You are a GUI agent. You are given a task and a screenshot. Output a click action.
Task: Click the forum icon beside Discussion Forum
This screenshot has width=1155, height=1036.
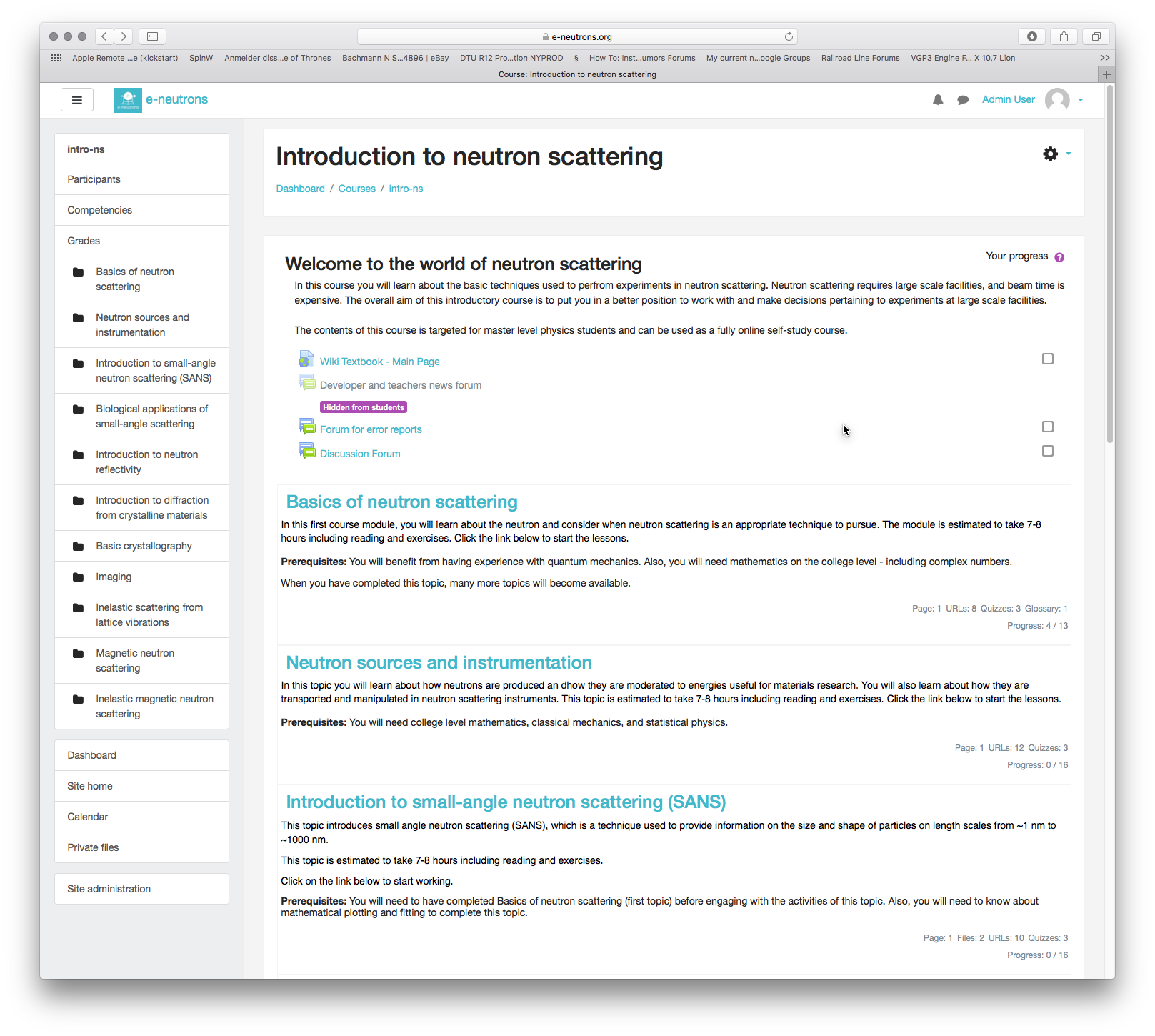coord(307,451)
